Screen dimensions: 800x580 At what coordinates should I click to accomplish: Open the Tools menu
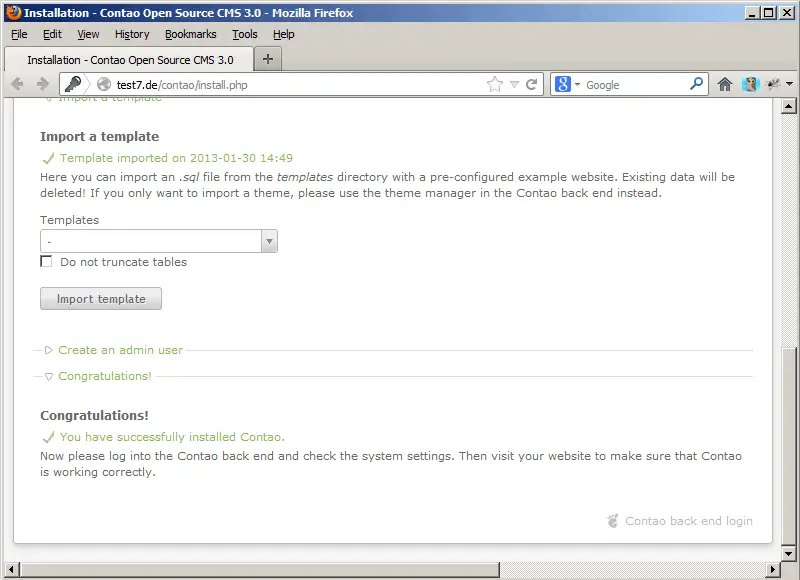[x=245, y=34]
